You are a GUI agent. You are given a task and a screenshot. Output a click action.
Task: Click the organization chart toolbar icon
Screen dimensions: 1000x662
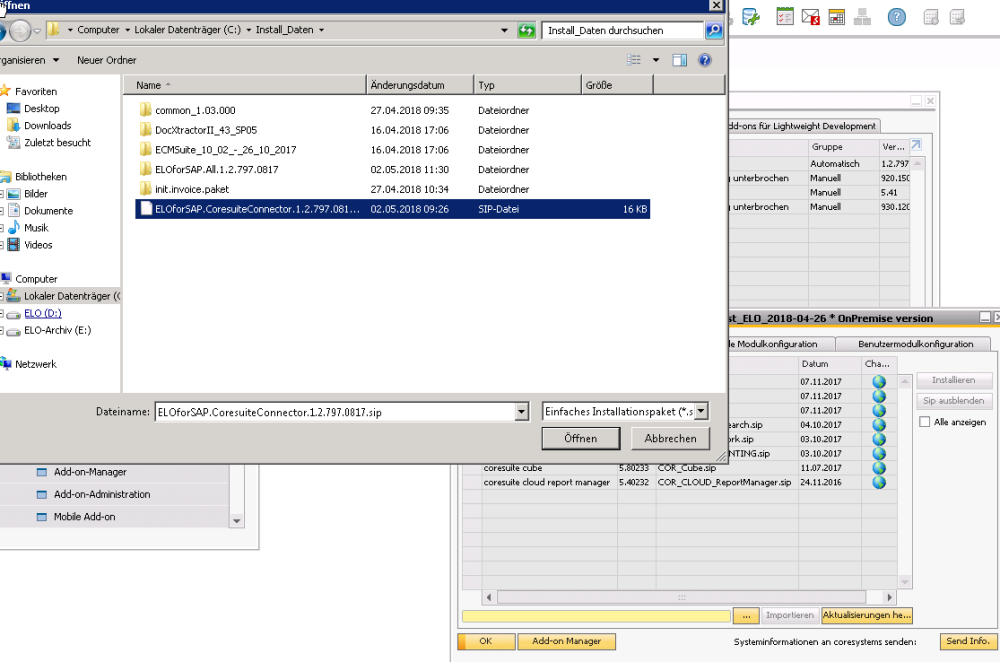[x=862, y=17]
